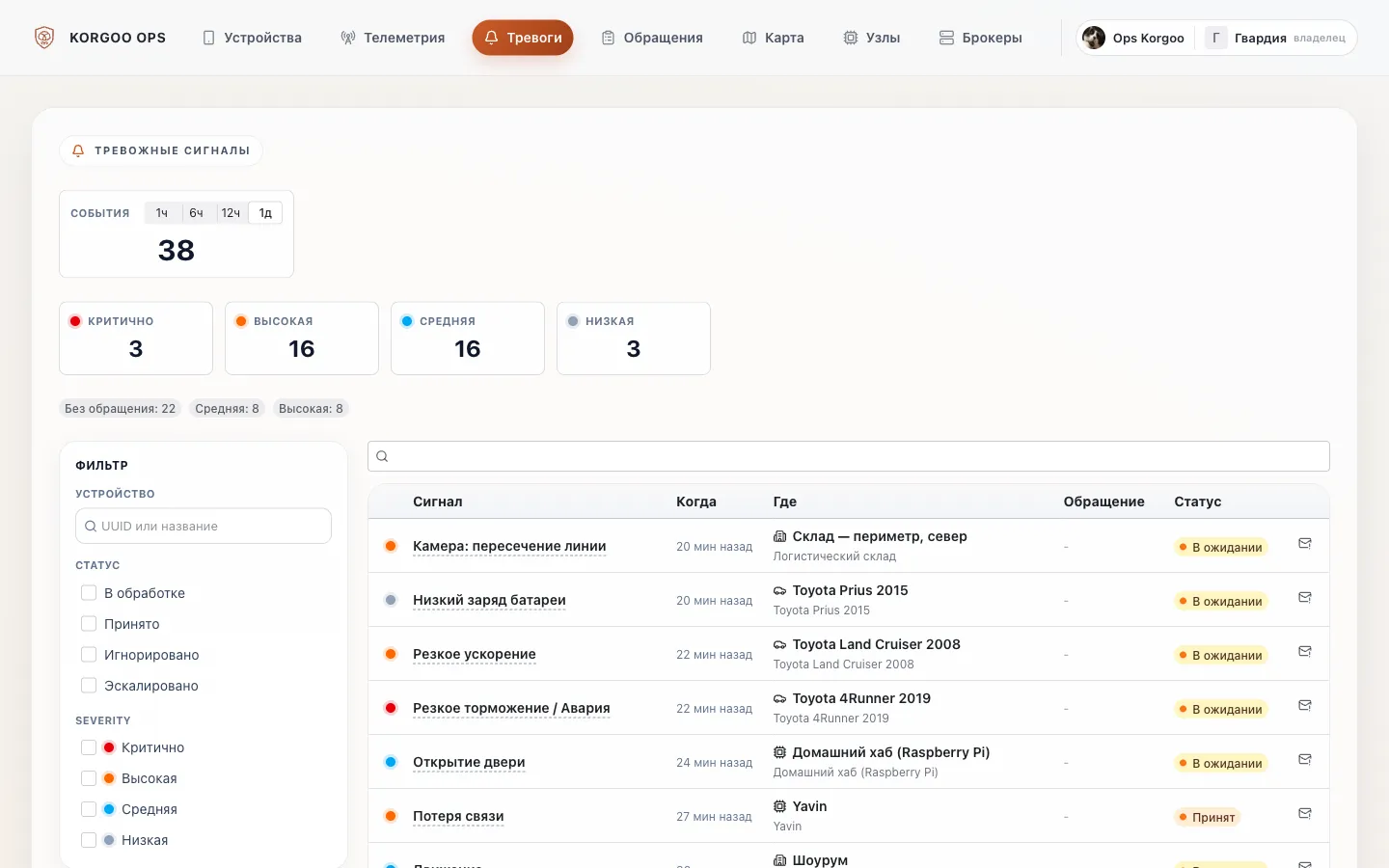Viewport: 1389px width, 868px height.
Task: Enable the Критично severity checkbox
Action: click(x=89, y=747)
